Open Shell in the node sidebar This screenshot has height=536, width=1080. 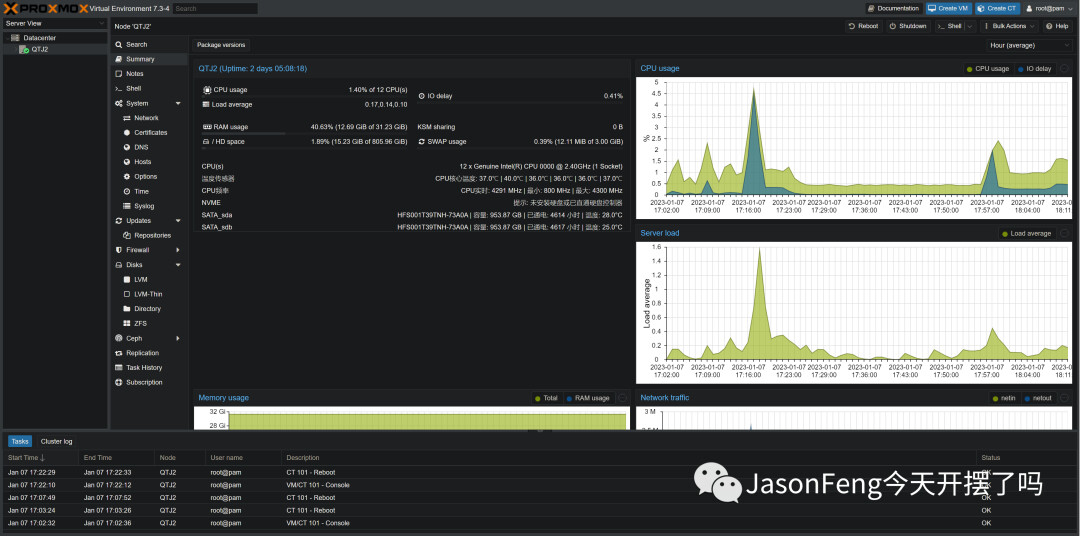(133, 88)
